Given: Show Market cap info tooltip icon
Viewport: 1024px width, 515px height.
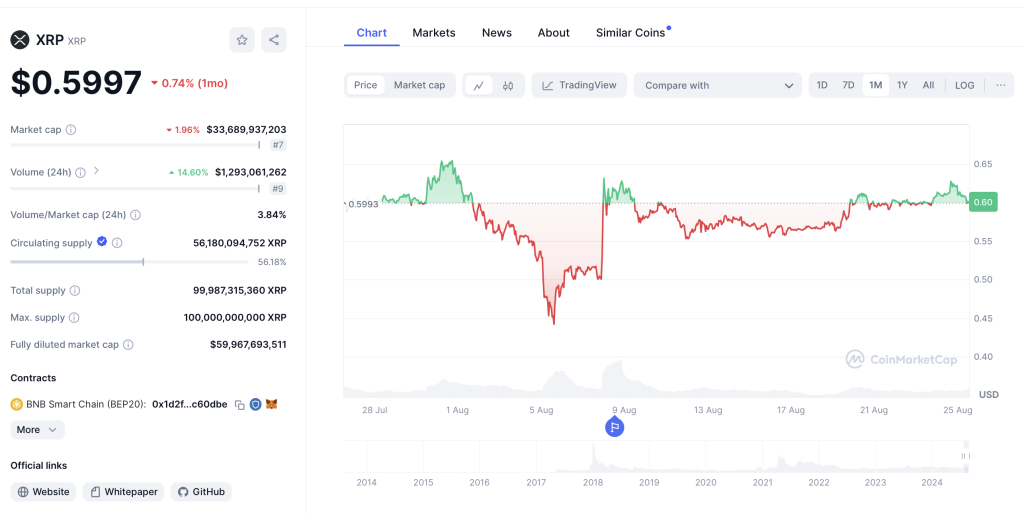Looking at the screenshot, I should point(71,130).
